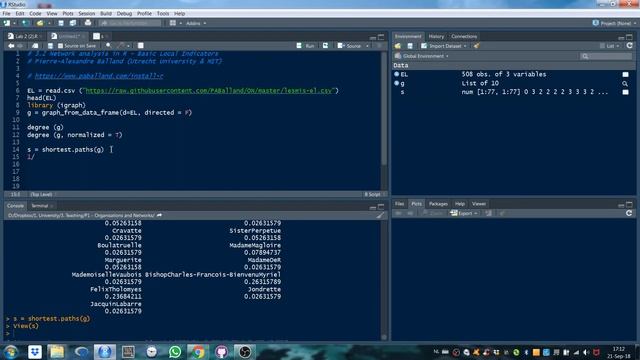Click the Clear Console broom icon

click(380, 215)
